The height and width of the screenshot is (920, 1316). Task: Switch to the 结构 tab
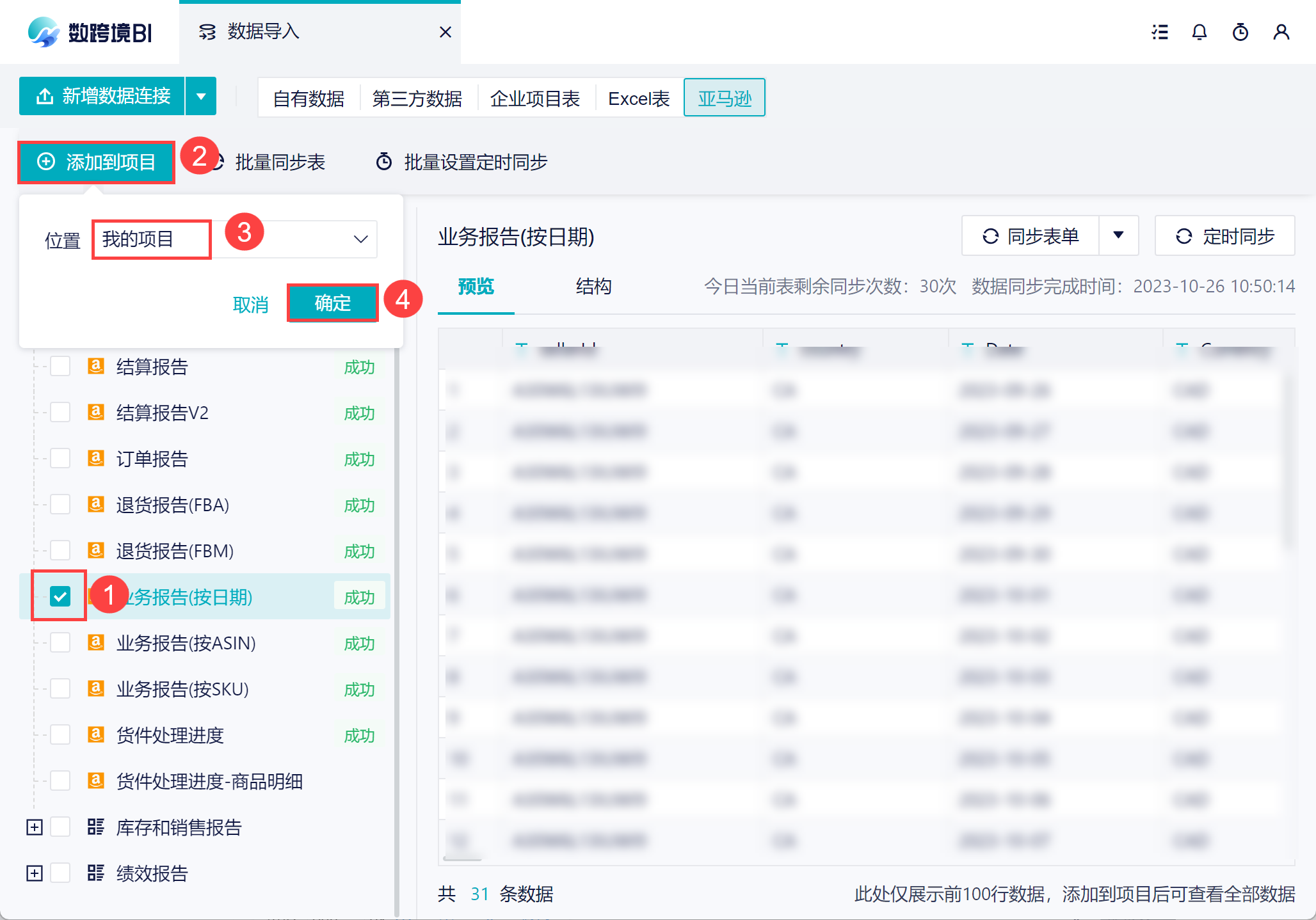click(593, 286)
